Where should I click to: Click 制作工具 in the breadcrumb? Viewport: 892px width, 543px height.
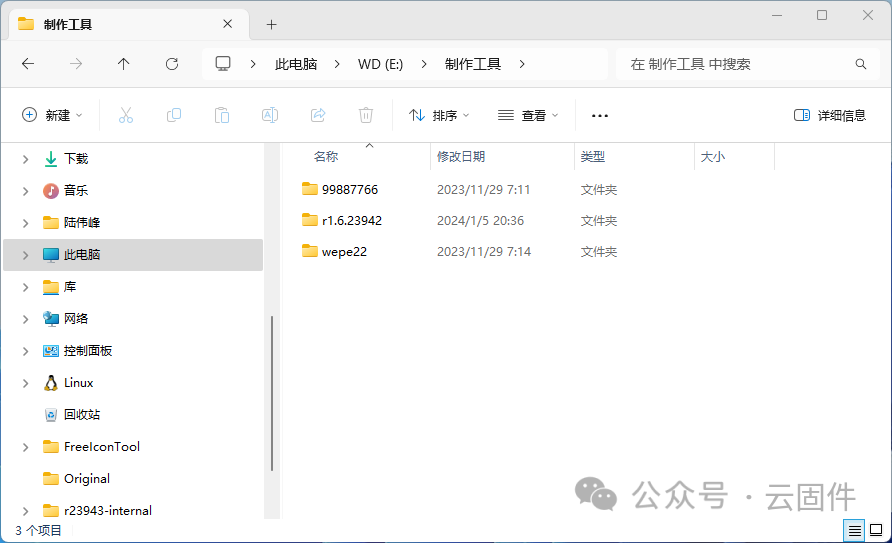point(473,64)
